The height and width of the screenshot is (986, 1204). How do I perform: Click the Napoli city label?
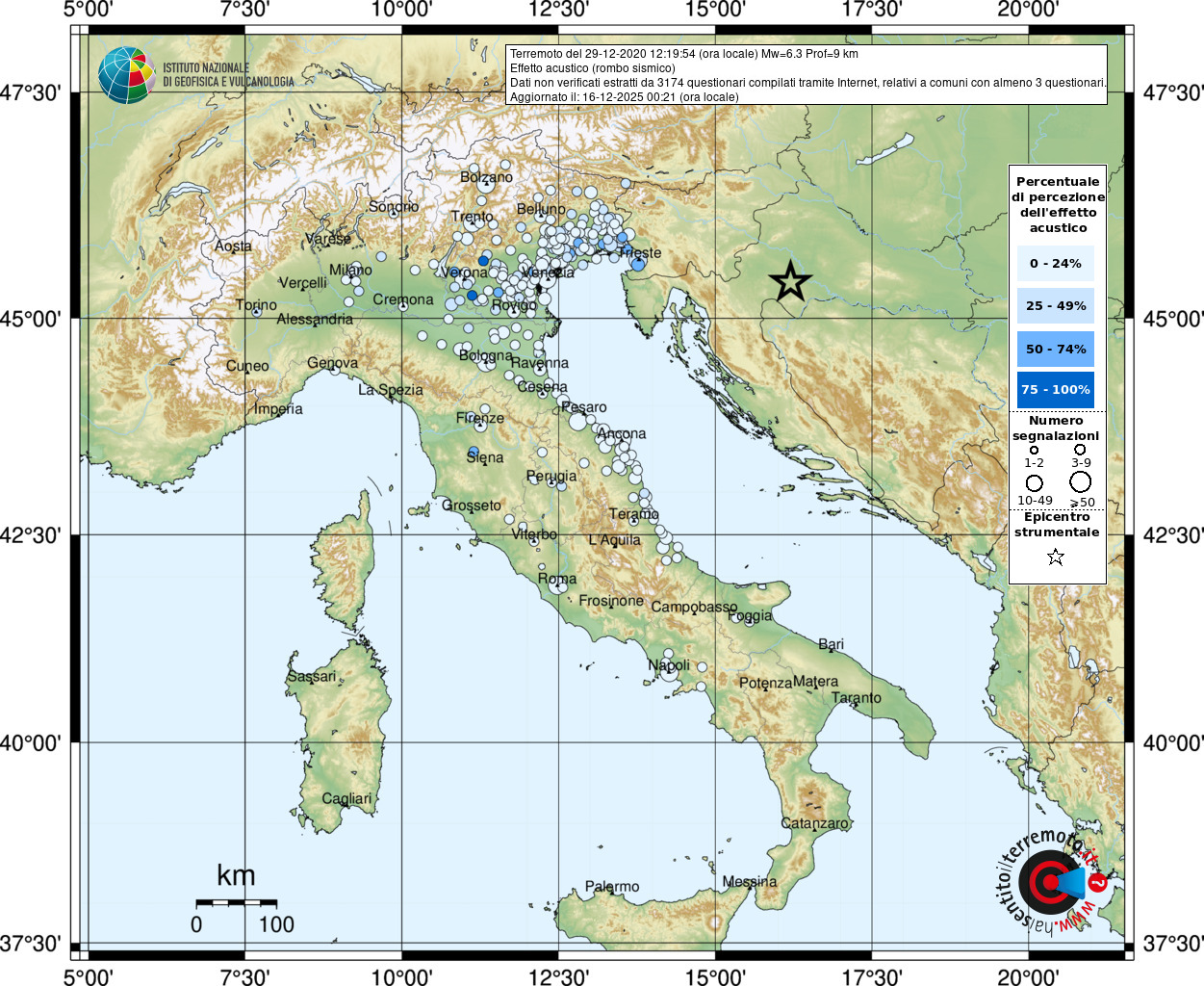pos(669,665)
